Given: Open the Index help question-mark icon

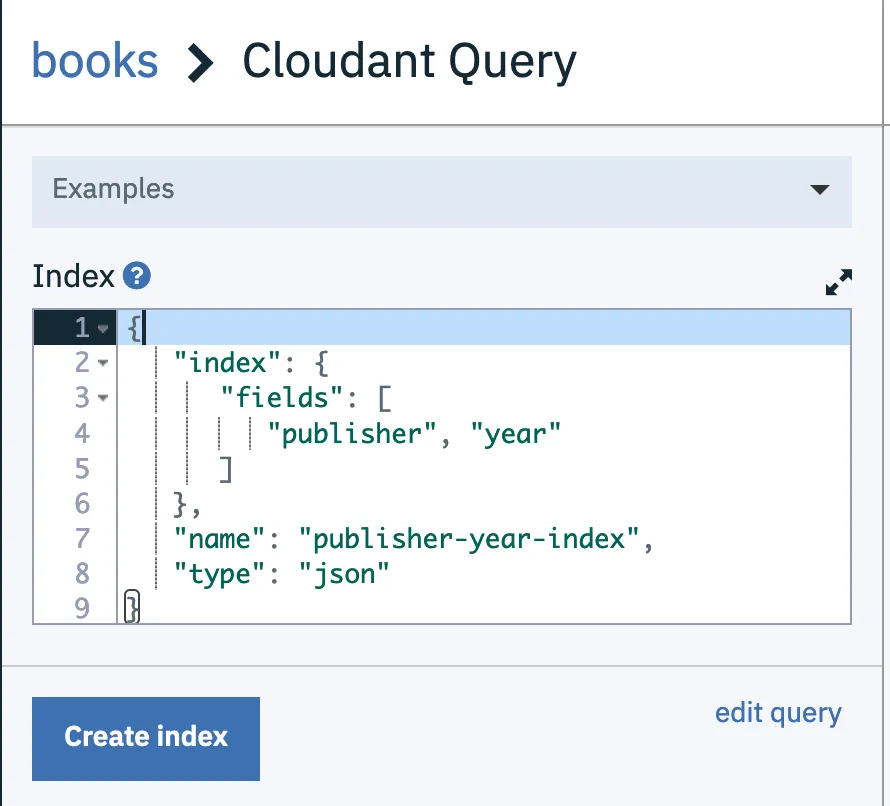Looking at the screenshot, I should coord(137,276).
